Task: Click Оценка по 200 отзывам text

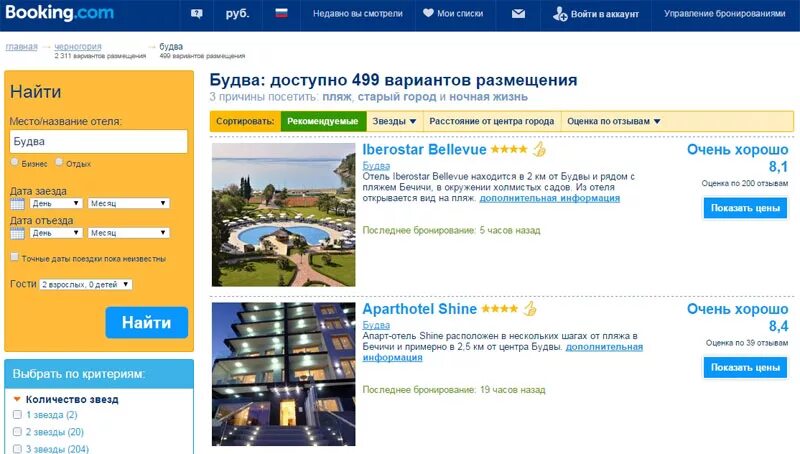Action: tap(744, 183)
